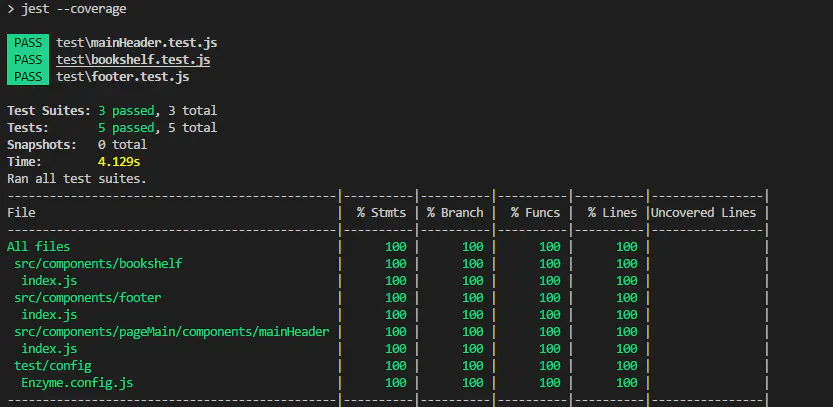833x407 pixels.
Task: Click the 'All files' row label
Action: pyautogui.click(x=38, y=247)
